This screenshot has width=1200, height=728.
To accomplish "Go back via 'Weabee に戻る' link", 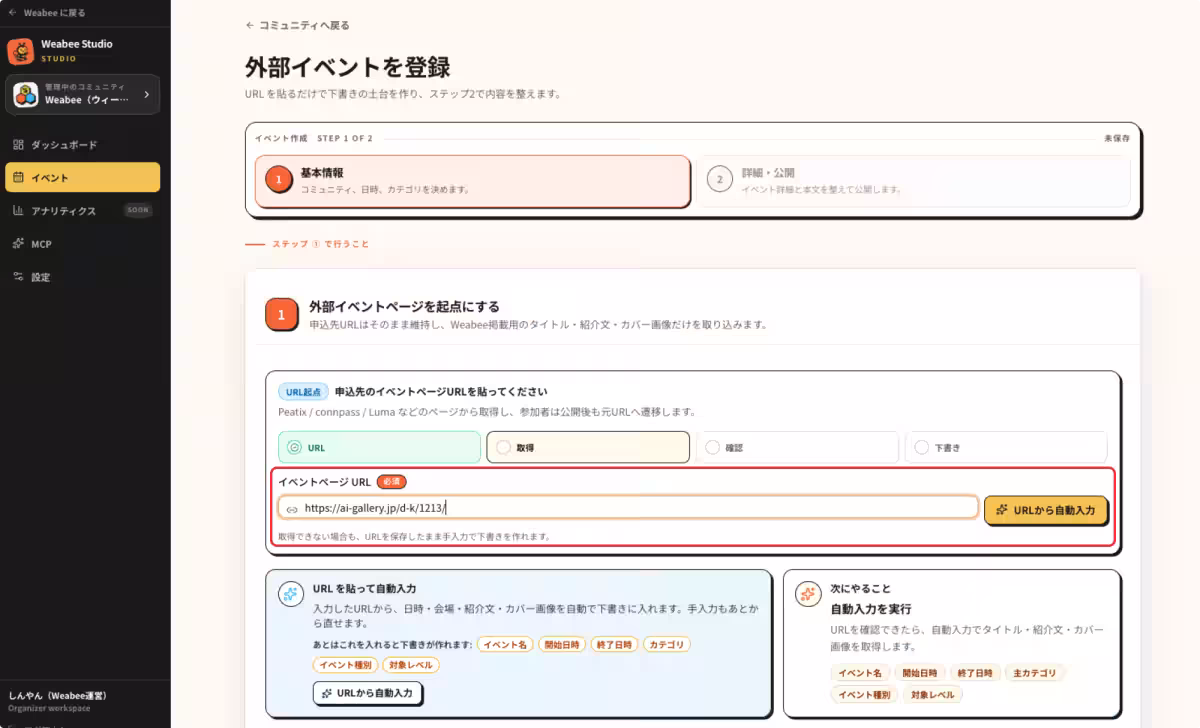I will [x=47, y=13].
